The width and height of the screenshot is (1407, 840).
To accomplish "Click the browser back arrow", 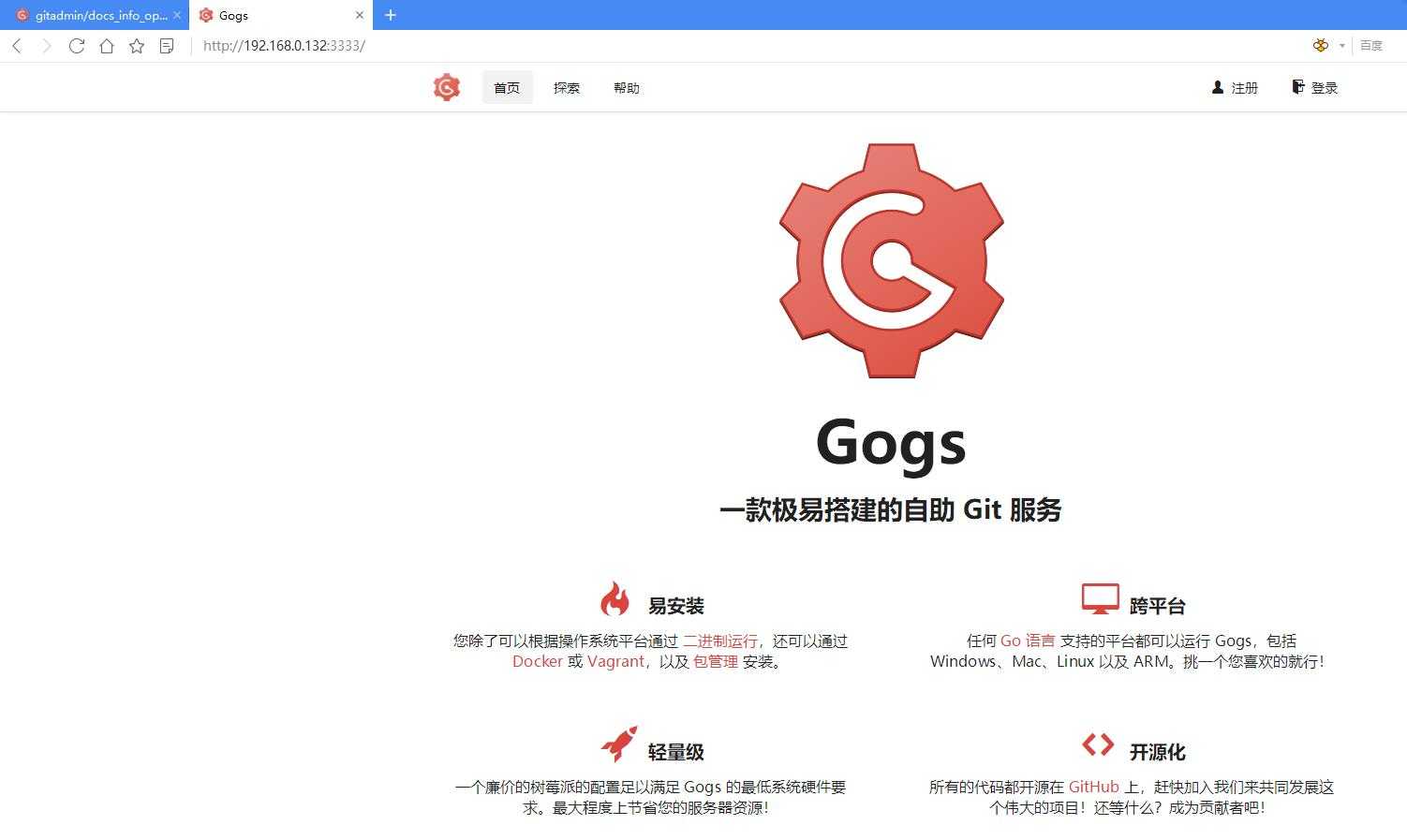I will point(17,46).
